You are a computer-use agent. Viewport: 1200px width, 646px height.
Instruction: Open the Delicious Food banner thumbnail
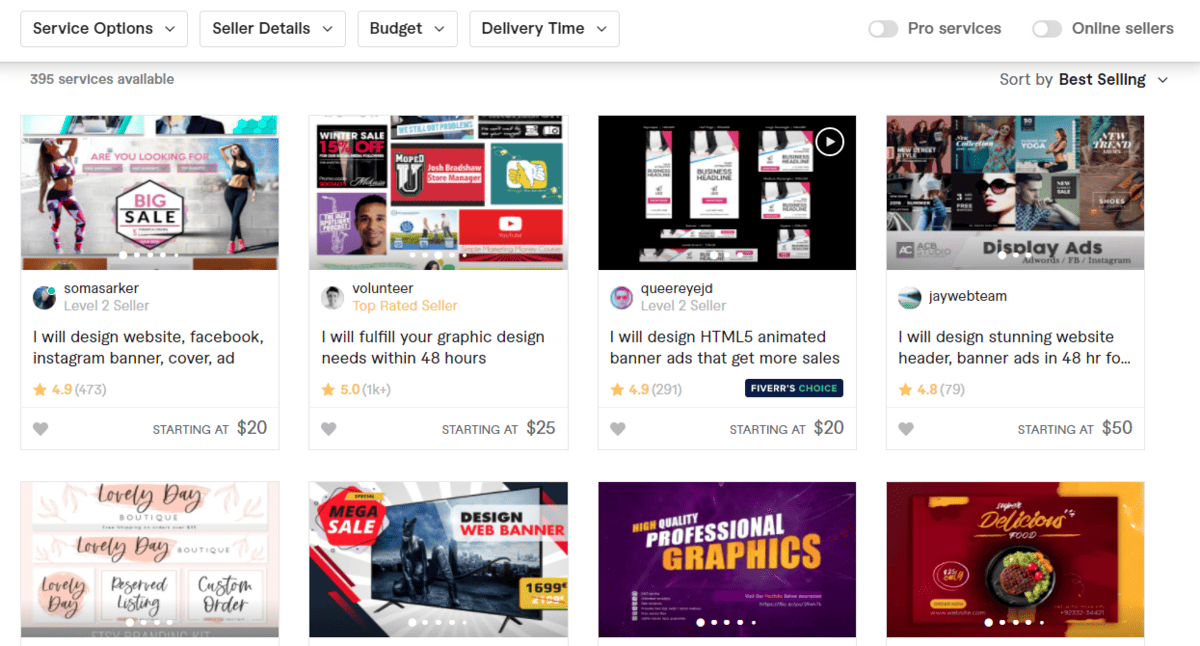click(x=1015, y=559)
